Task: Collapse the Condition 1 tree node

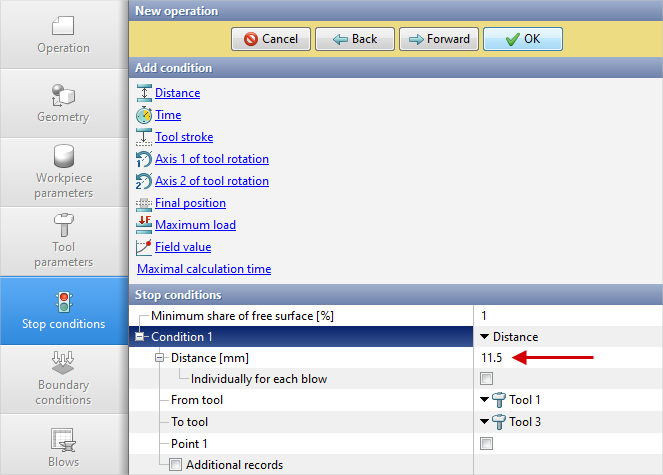Action: click(141, 337)
